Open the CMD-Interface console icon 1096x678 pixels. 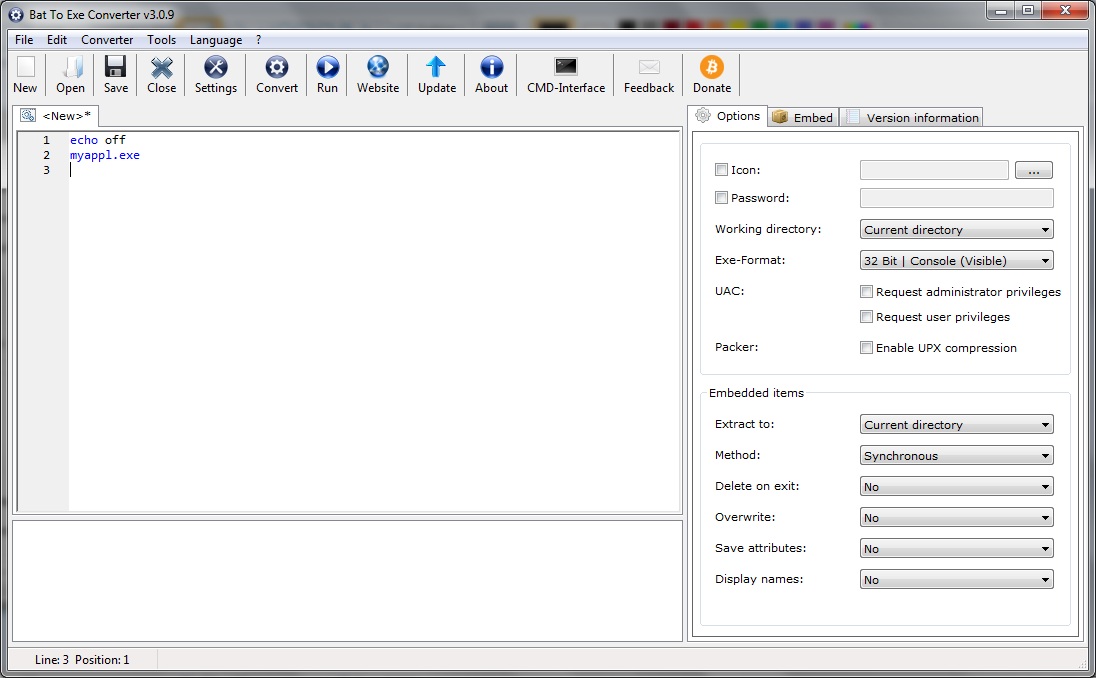[x=566, y=68]
